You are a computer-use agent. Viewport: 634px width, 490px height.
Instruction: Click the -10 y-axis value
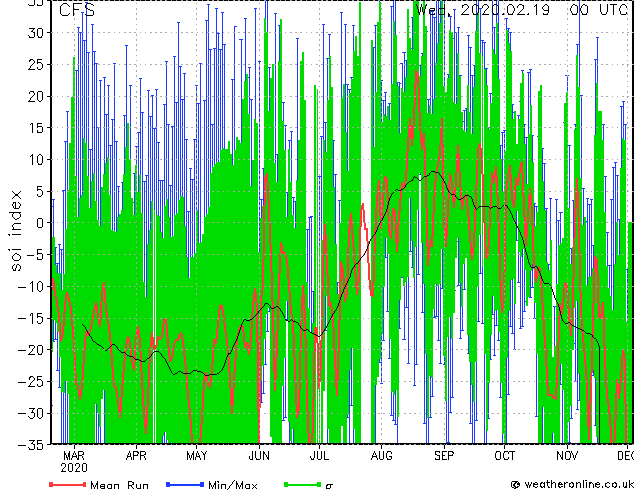(31, 287)
